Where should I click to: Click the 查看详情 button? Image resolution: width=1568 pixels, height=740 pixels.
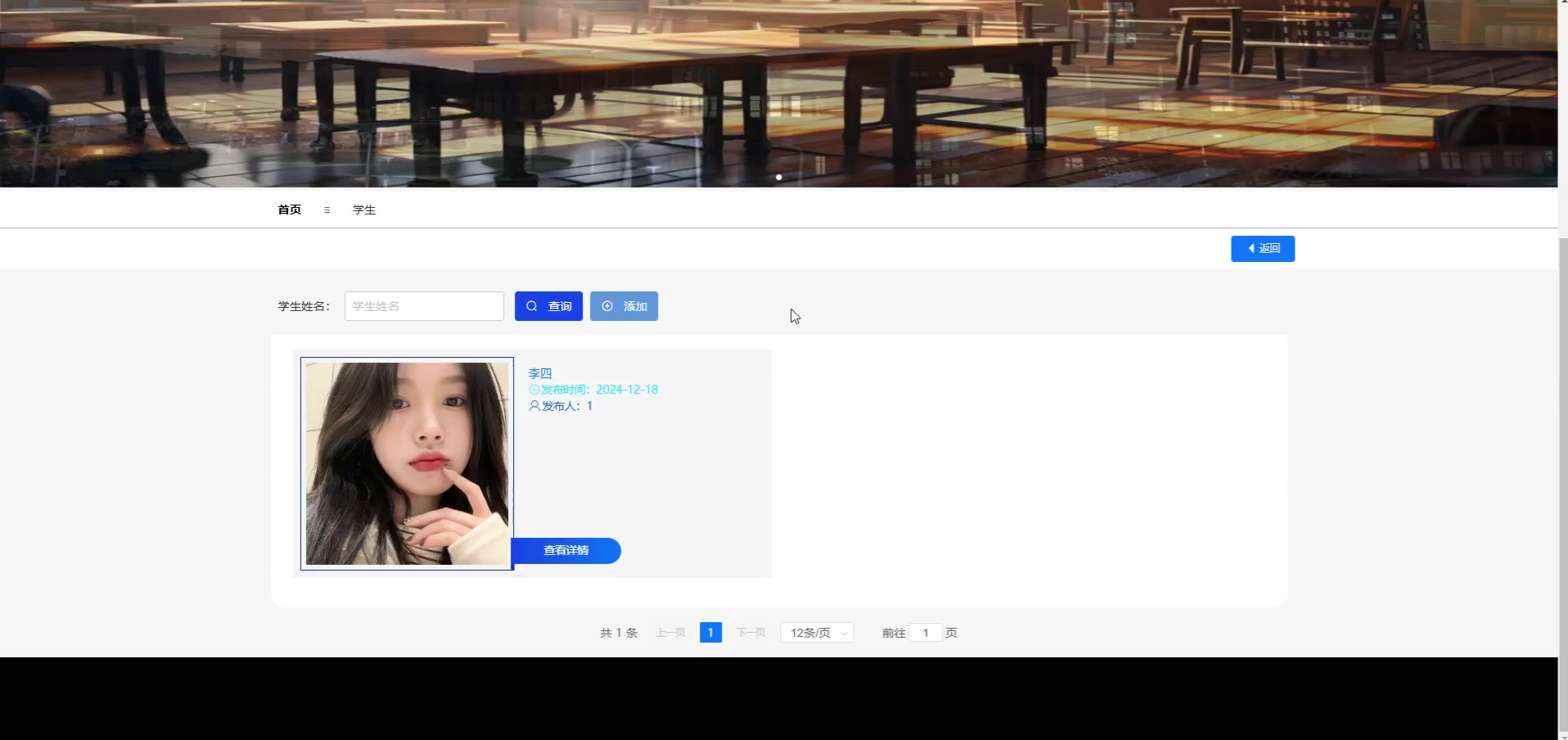point(565,551)
